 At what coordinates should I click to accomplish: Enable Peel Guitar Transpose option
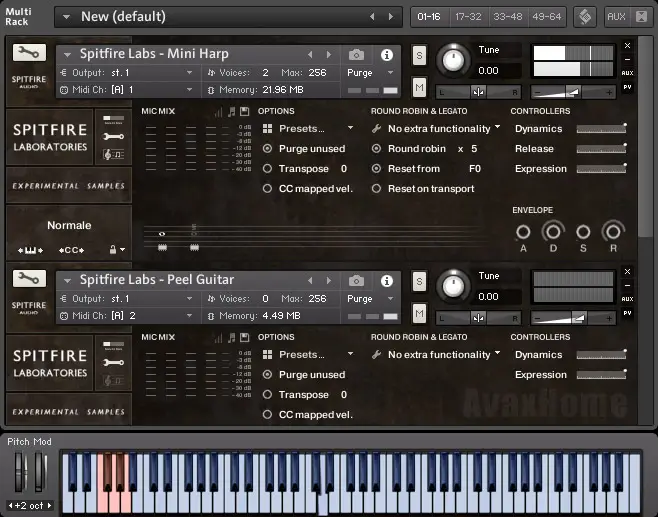pyautogui.click(x=267, y=395)
